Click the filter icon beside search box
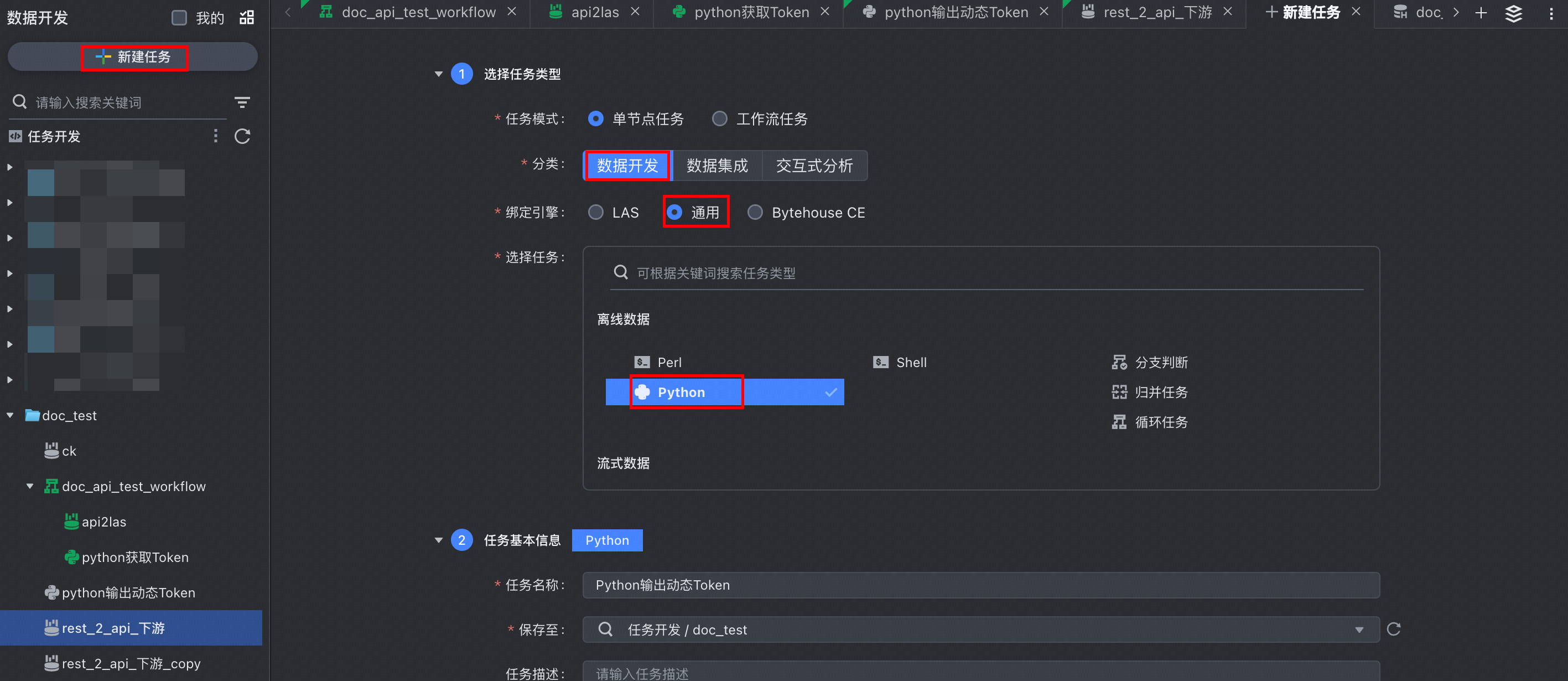The width and height of the screenshot is (1568, 681). coord(242,102)
